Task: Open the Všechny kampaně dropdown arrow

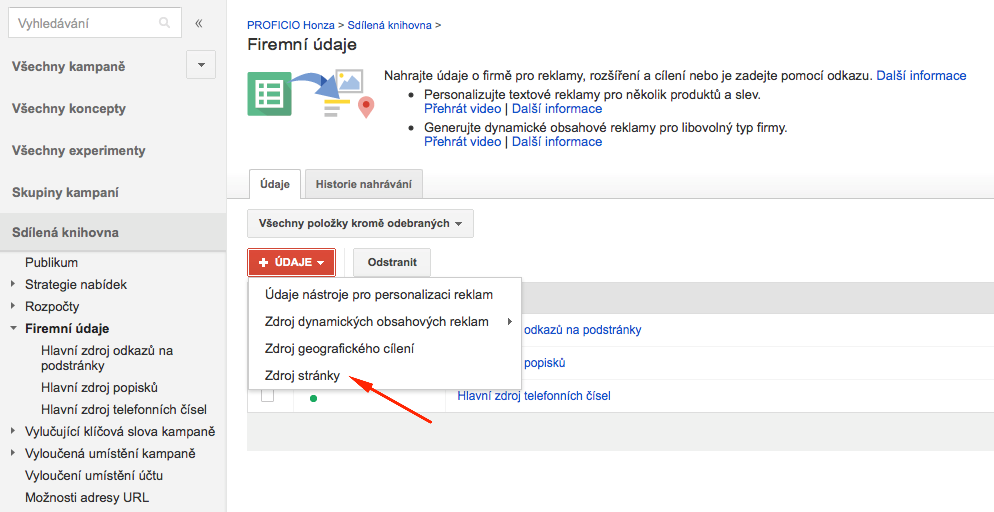Action: [201, 65]
